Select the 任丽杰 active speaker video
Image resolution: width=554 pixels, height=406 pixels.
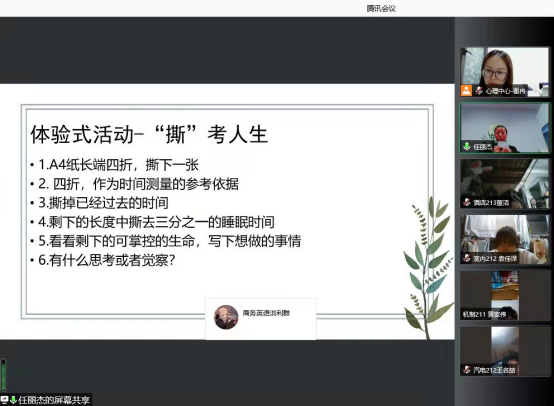pyautogui.click(x=505, y=128)
